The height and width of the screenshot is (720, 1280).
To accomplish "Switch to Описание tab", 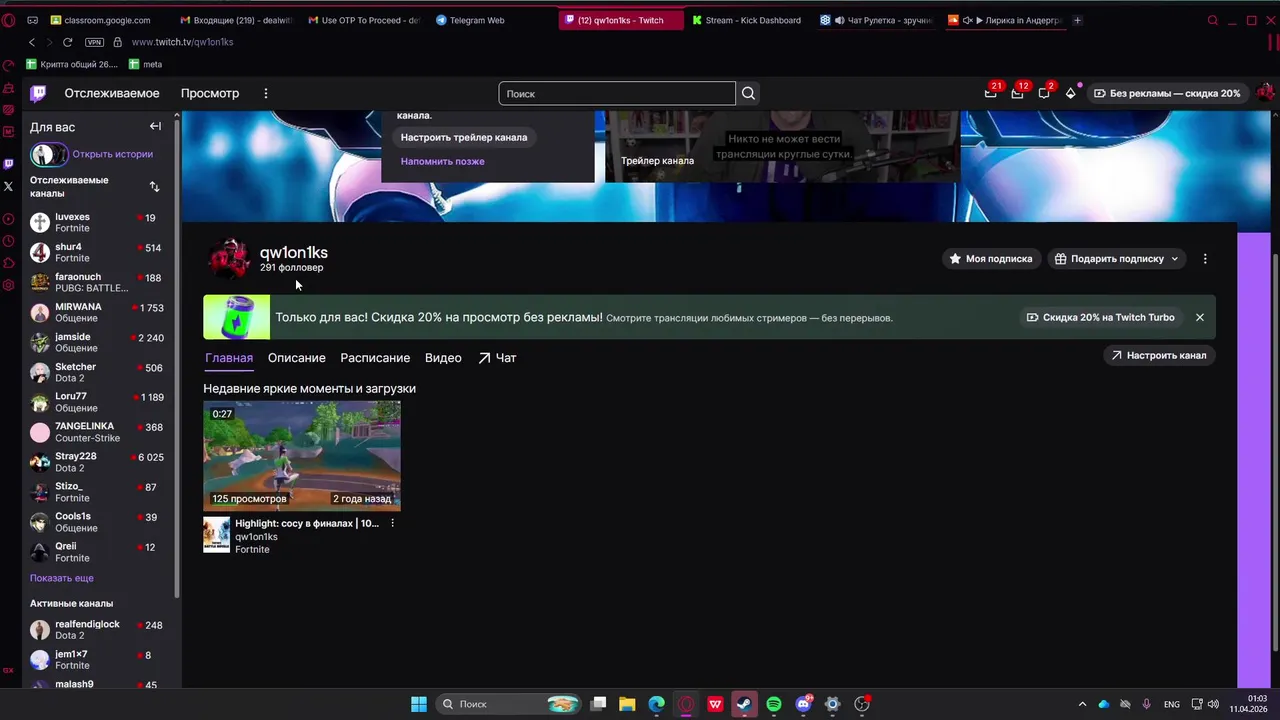I will 297,358.
